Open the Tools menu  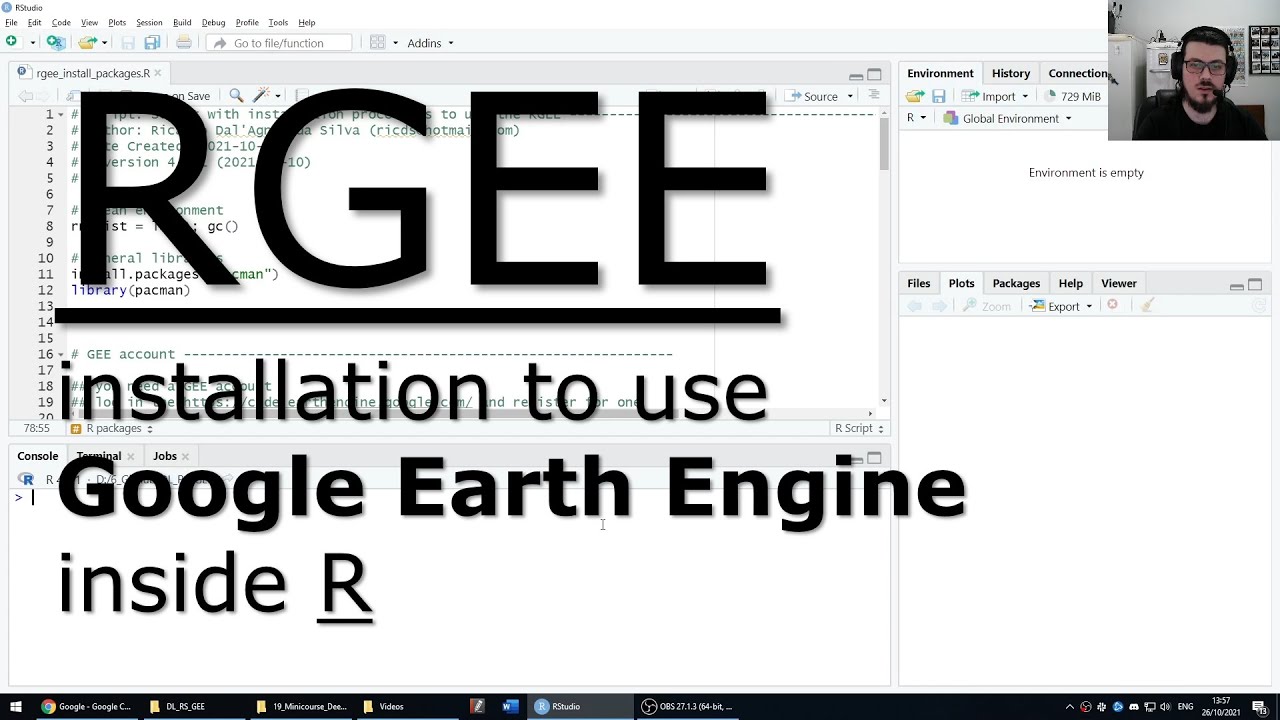[278, 22]
